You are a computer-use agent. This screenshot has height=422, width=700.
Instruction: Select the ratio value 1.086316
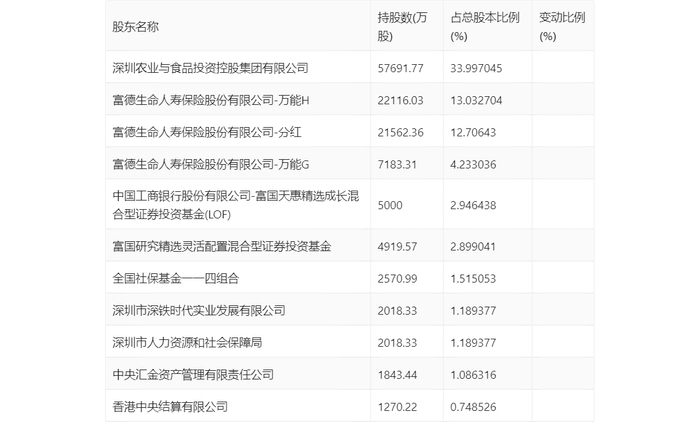coord(473,375)
